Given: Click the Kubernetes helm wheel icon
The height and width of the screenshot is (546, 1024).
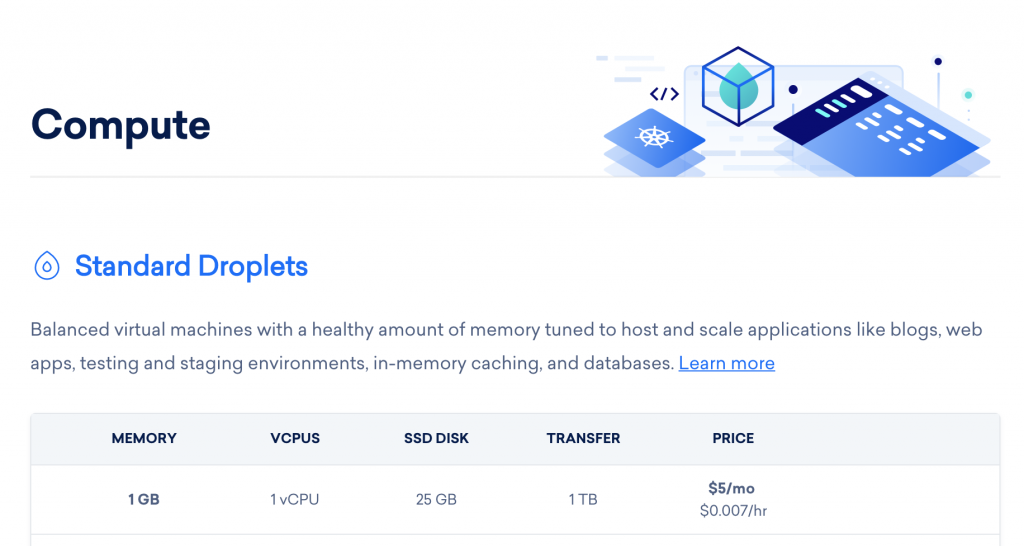Looking at the screenshot, I should (654, 137).
